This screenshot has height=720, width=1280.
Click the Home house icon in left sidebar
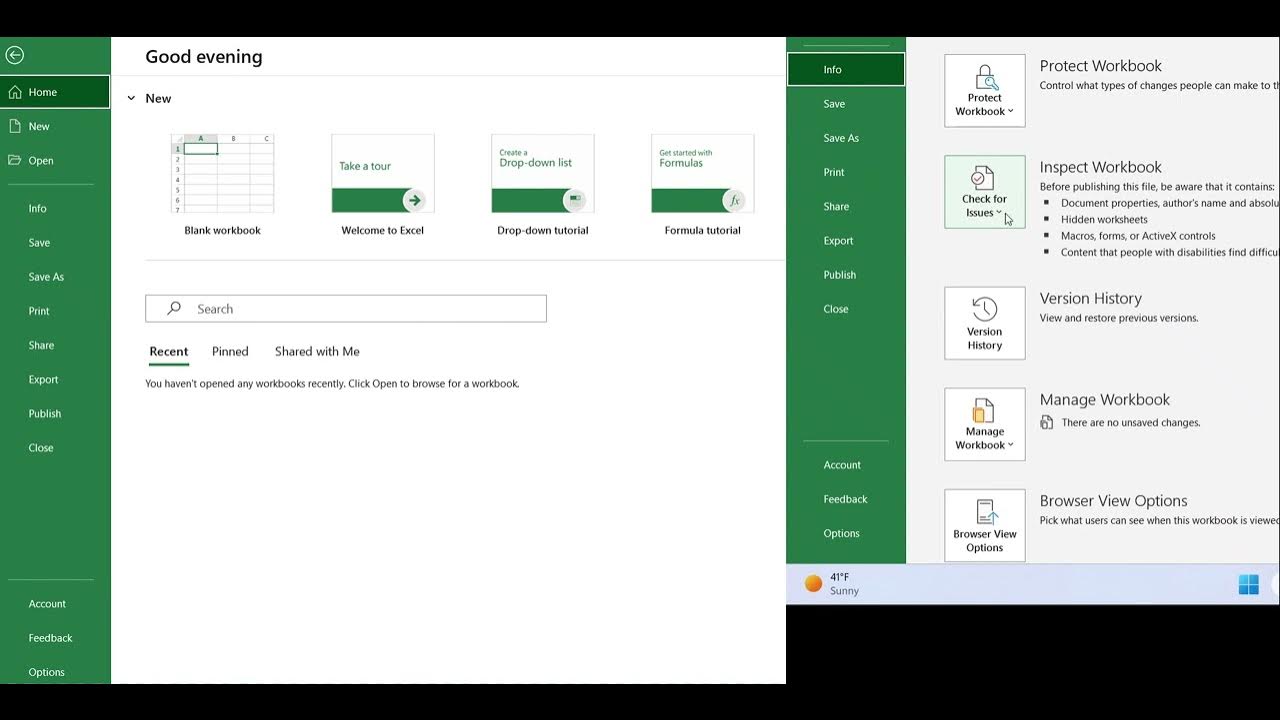pos(15,92)
